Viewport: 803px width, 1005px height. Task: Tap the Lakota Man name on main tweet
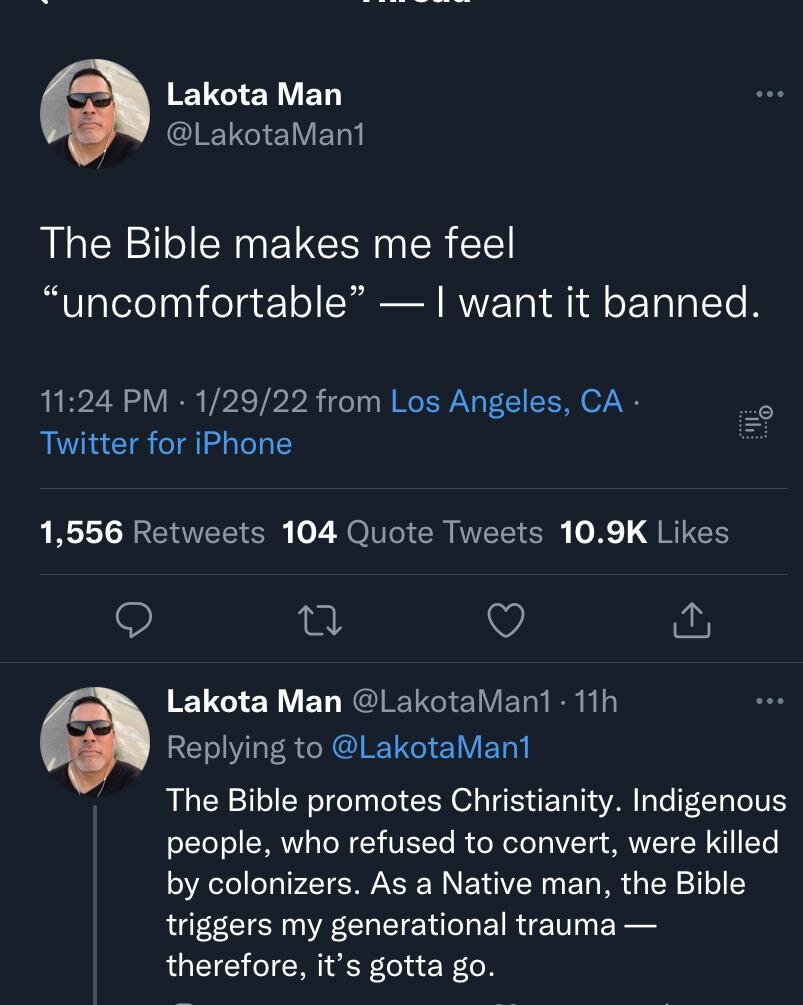click(254, 95)
